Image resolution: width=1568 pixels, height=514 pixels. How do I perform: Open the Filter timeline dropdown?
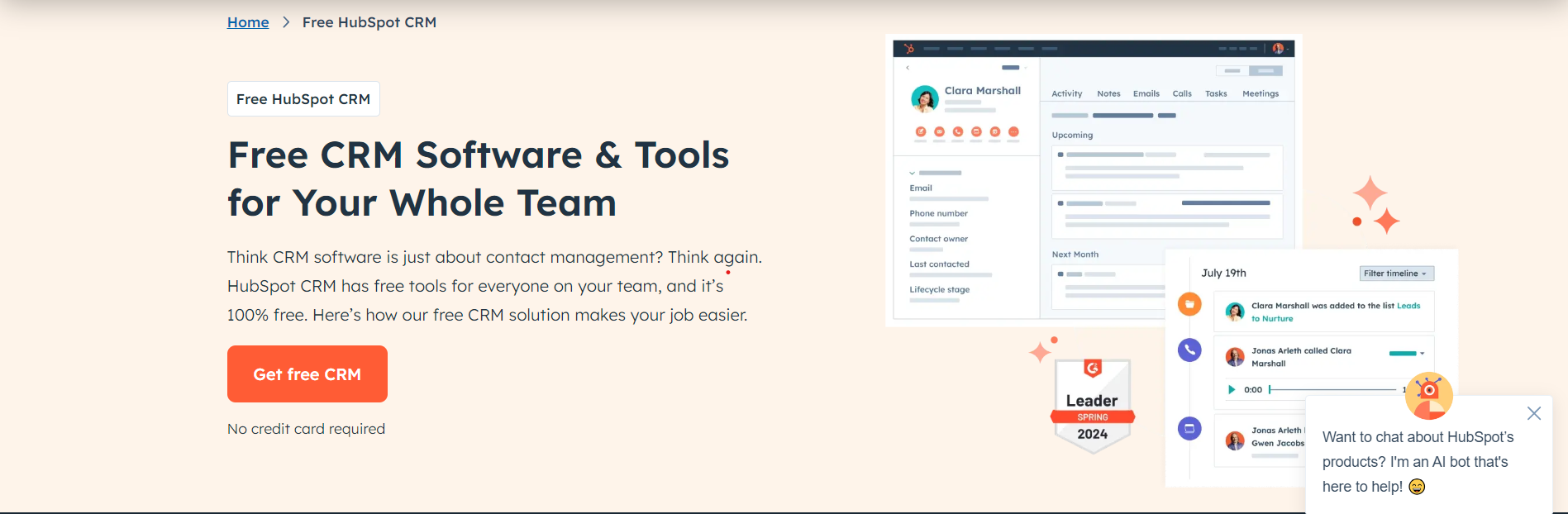1397,274
